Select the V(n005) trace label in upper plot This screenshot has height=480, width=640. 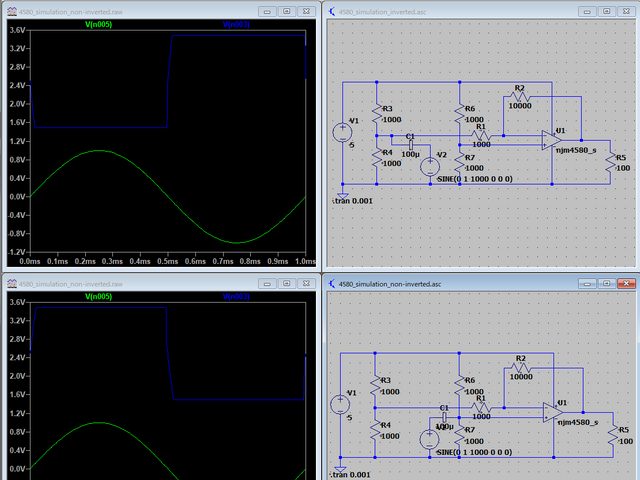98,24
